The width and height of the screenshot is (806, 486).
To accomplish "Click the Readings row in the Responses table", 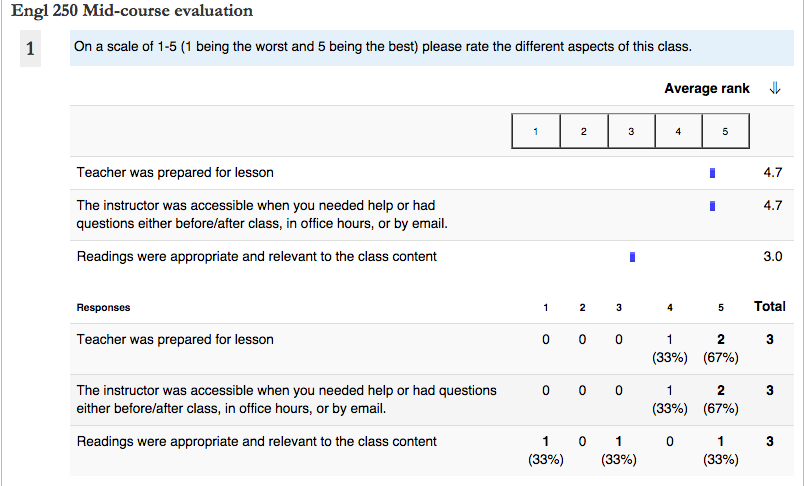I will 432,451.
